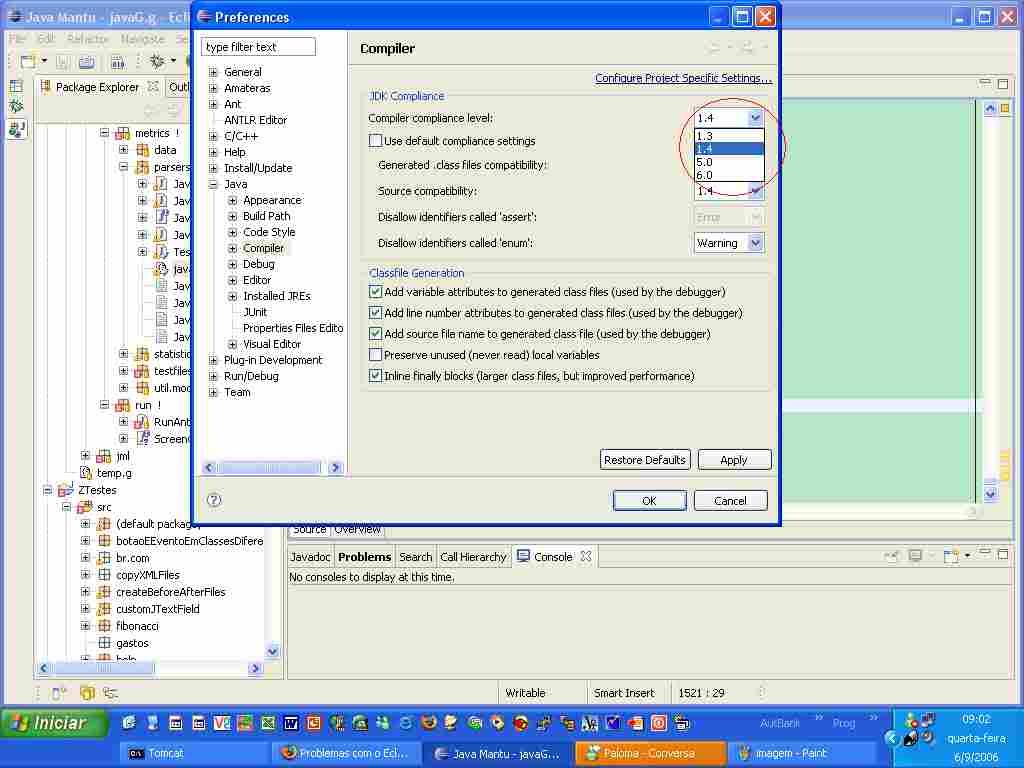Click the Open Console icon in Console view
The height and width of the screenshot is (768, 1024).
pyautogui.click(x=951, y=557)
